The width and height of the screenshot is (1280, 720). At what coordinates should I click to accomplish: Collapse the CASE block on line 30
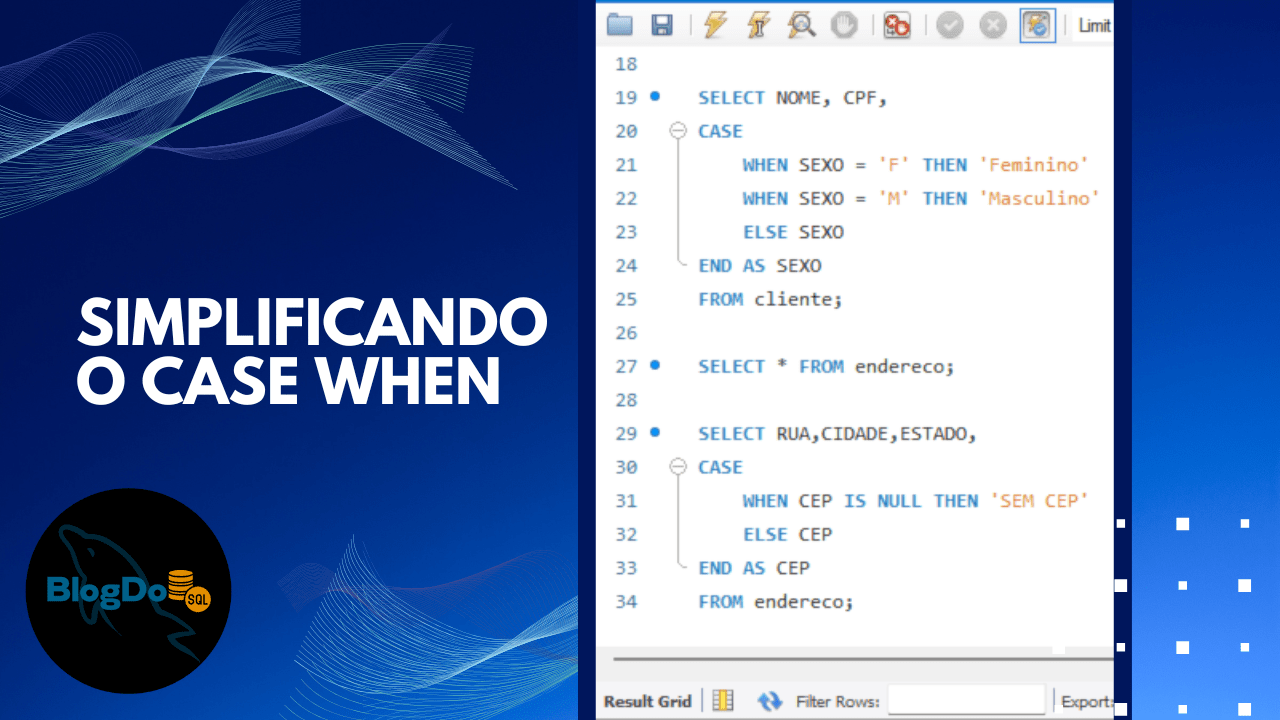tap(679, 467)
